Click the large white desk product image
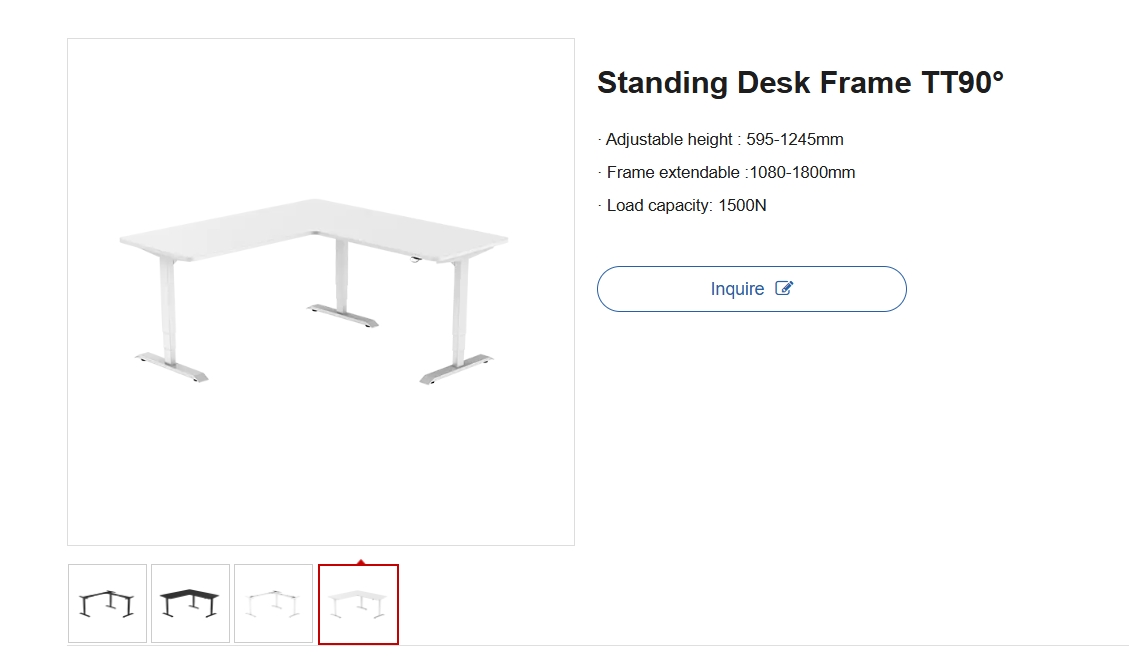 click(x=321, y=292)
